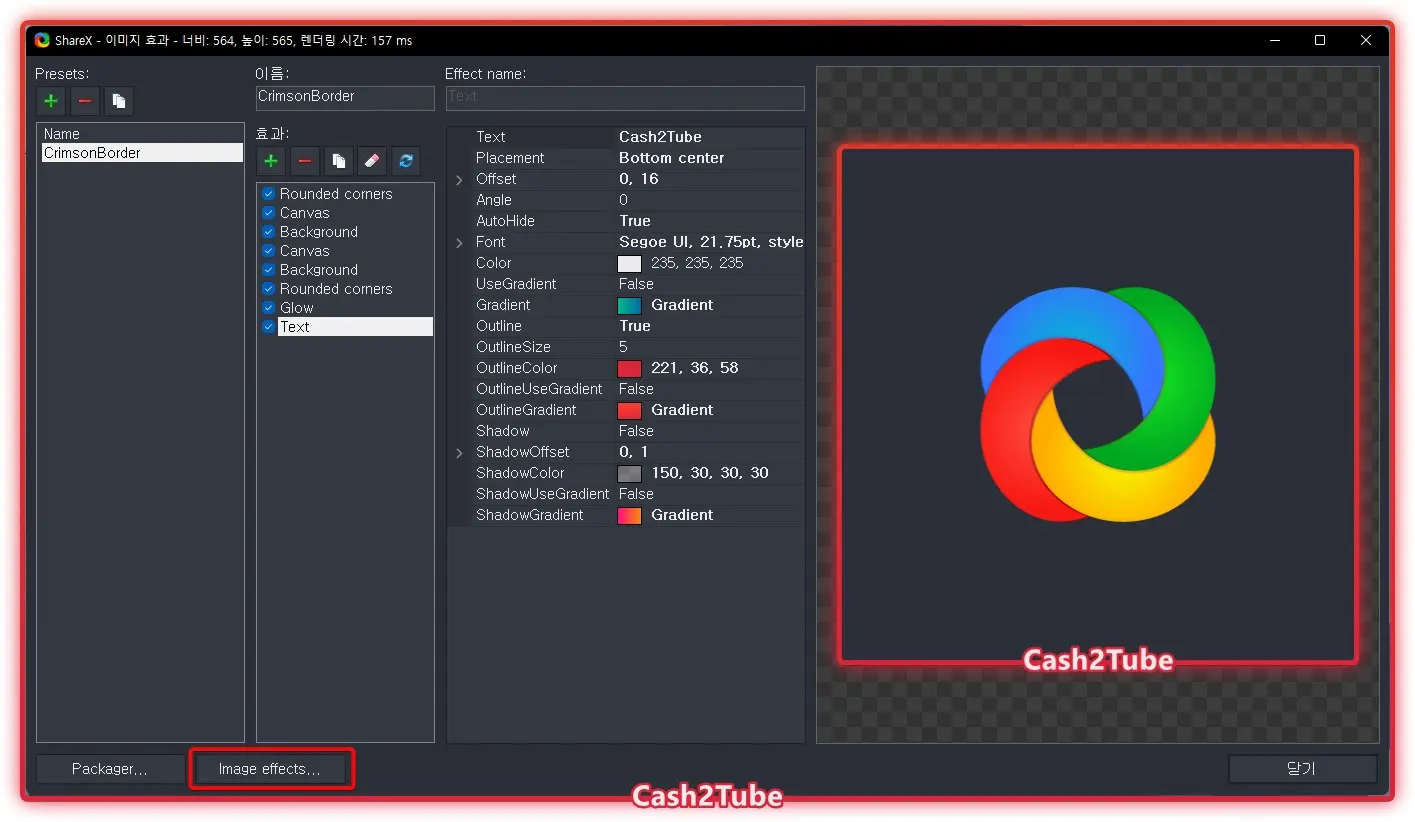This screenshot has height=822, width=1415.
Task: Disable the Glow effect checkbox
Action: [x=268, y=308]
